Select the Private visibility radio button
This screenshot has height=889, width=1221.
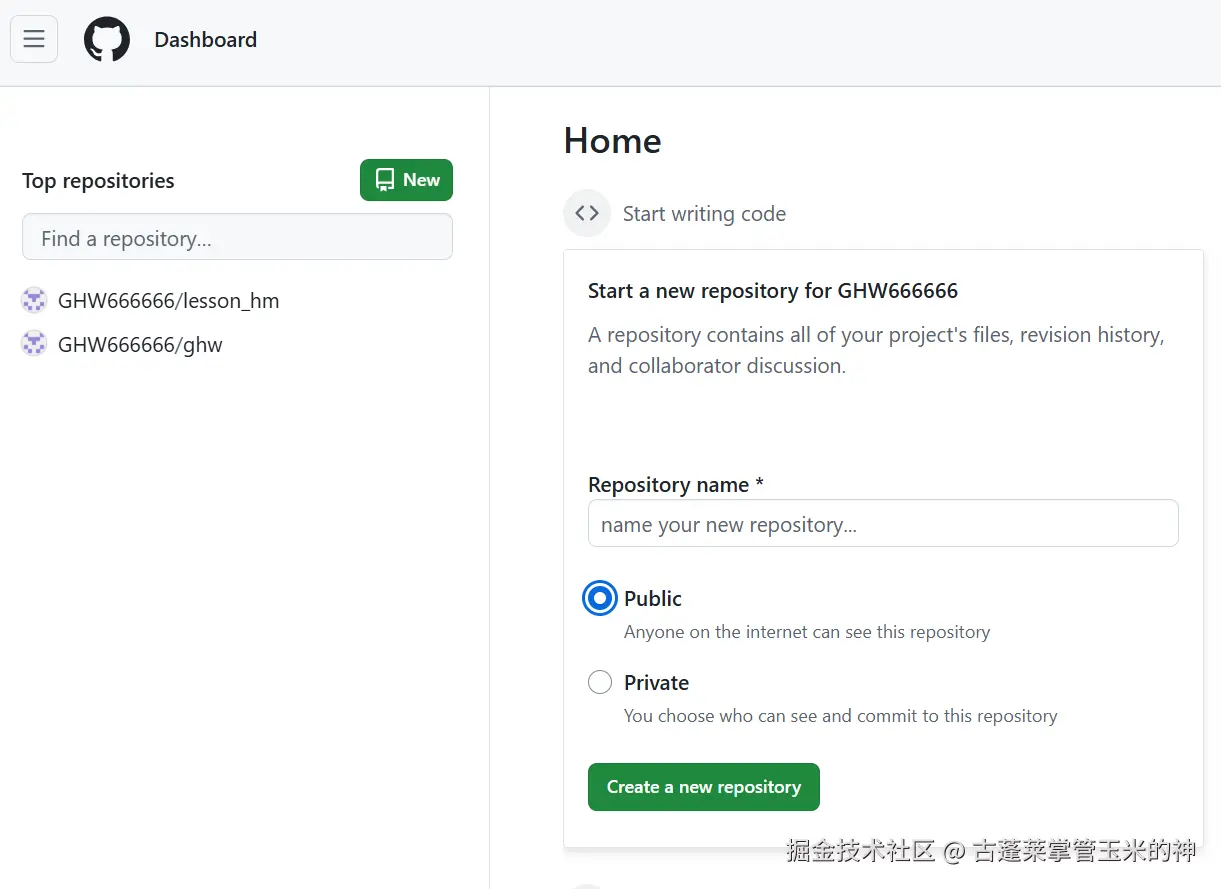[600, 682]
